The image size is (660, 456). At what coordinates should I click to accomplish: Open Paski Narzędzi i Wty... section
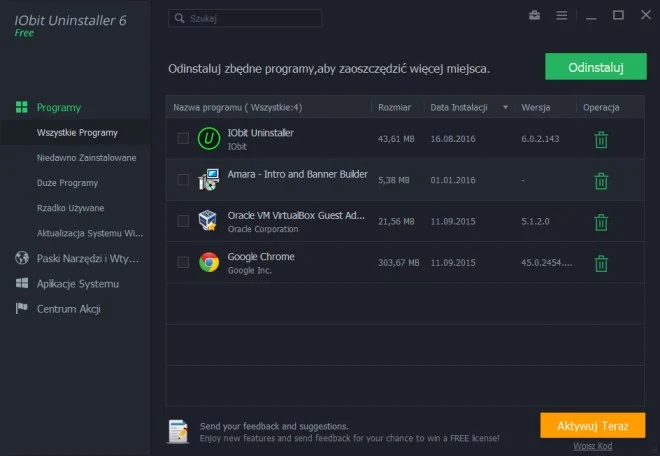pyautogui.click(x=88, y=259)
